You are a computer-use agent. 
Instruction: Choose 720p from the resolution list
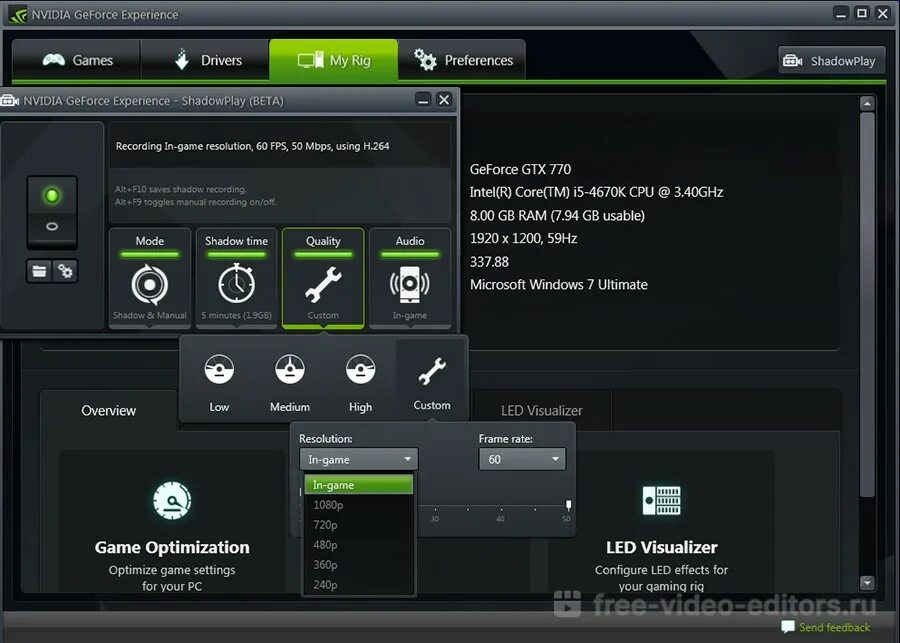coord(359,525)
